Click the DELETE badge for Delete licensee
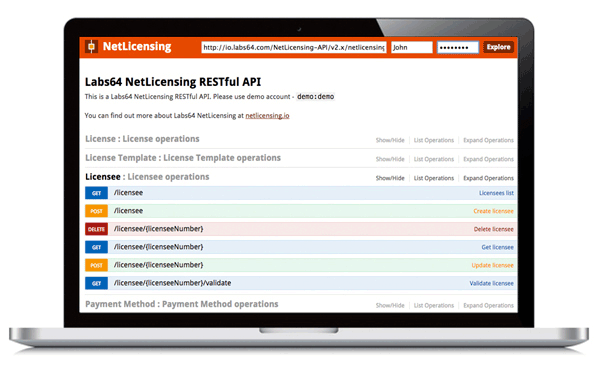 pyautogui.click(x=97, y=229)
